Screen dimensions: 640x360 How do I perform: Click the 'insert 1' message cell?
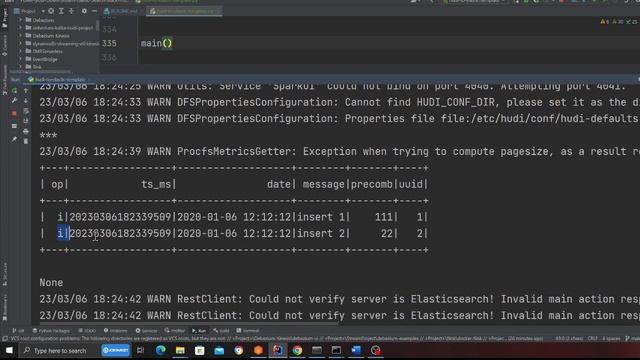(321, 217)
